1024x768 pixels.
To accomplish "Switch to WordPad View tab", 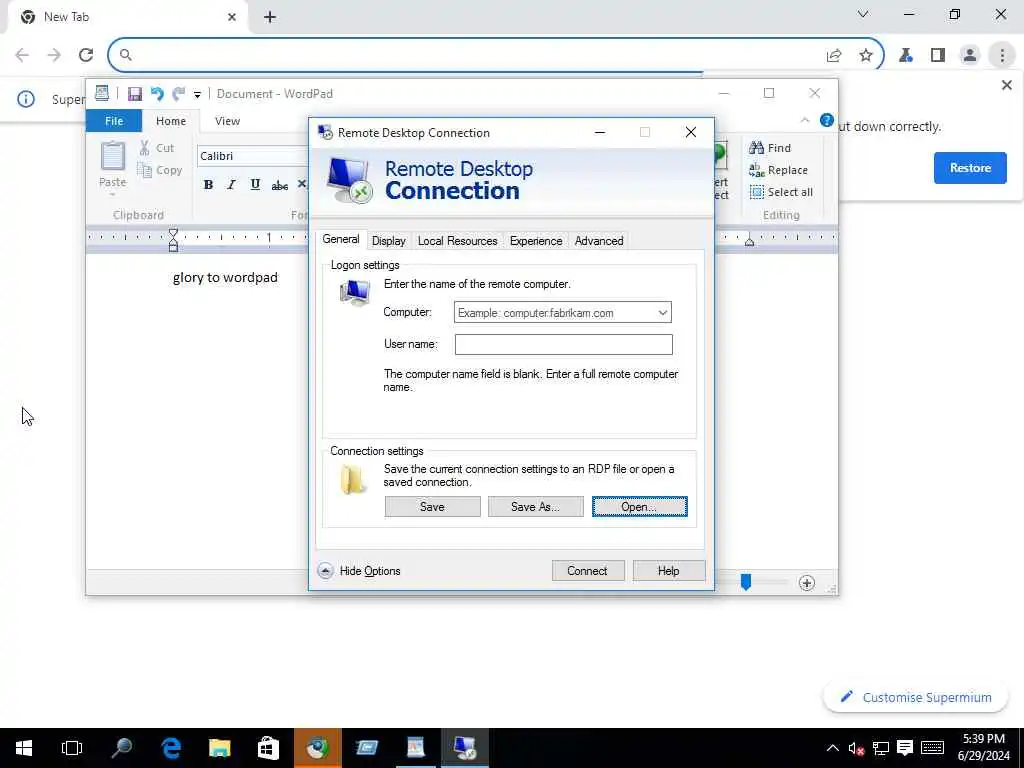I will pyautogui.click(x=227, y=121).
